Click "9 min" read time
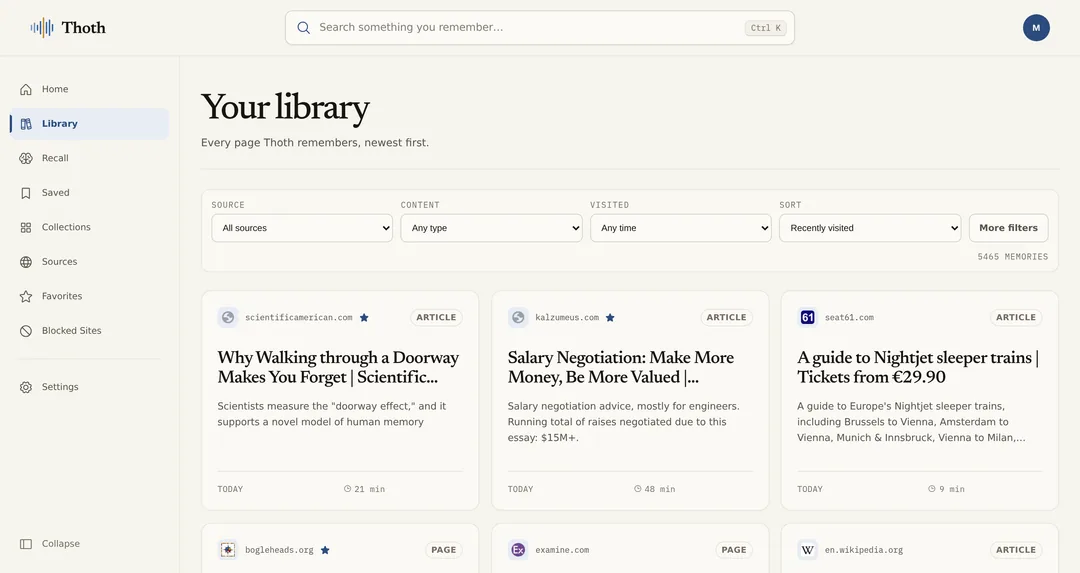 click(946, 489)
